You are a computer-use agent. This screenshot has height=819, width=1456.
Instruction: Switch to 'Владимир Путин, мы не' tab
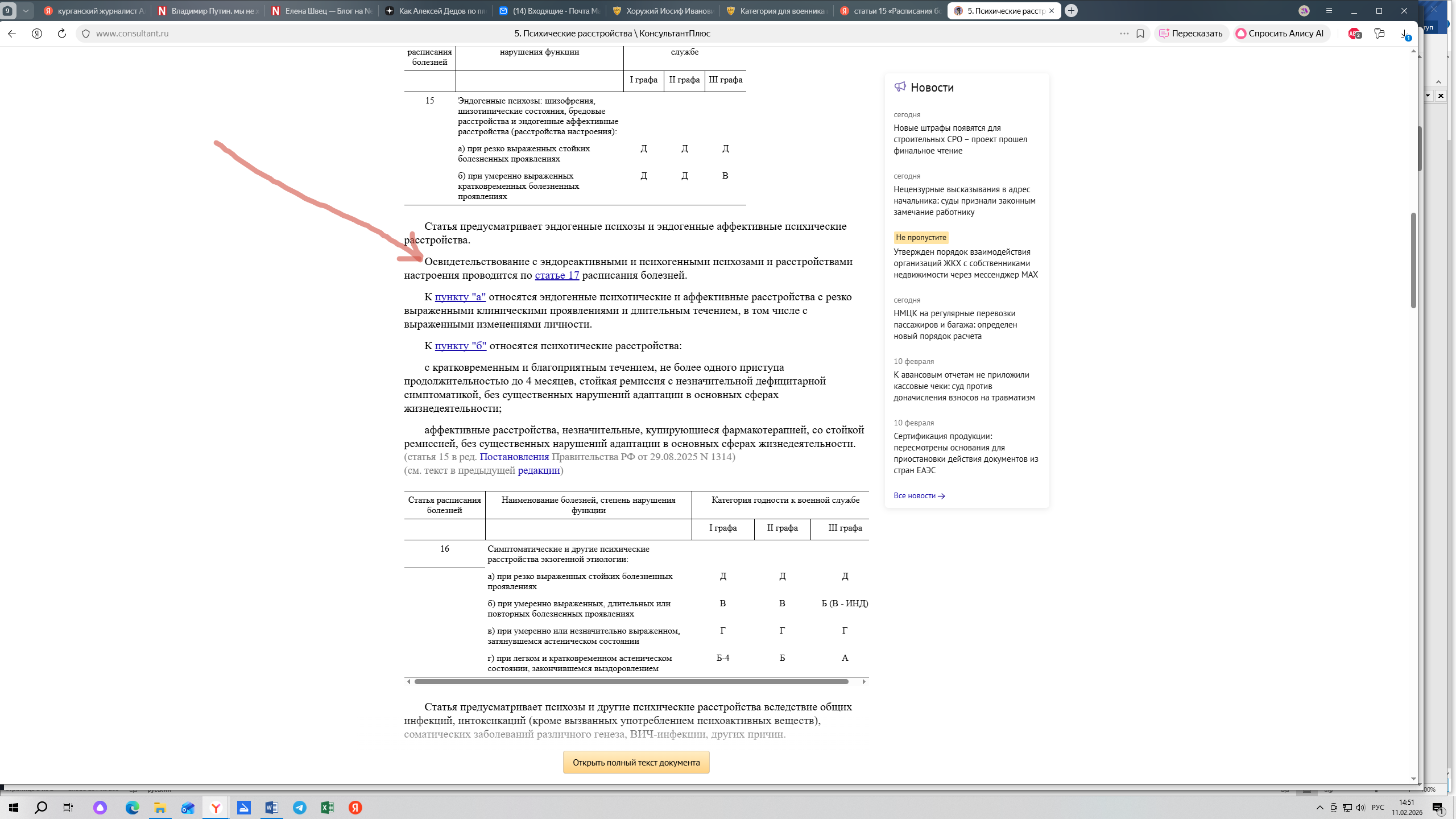[208, 11]
